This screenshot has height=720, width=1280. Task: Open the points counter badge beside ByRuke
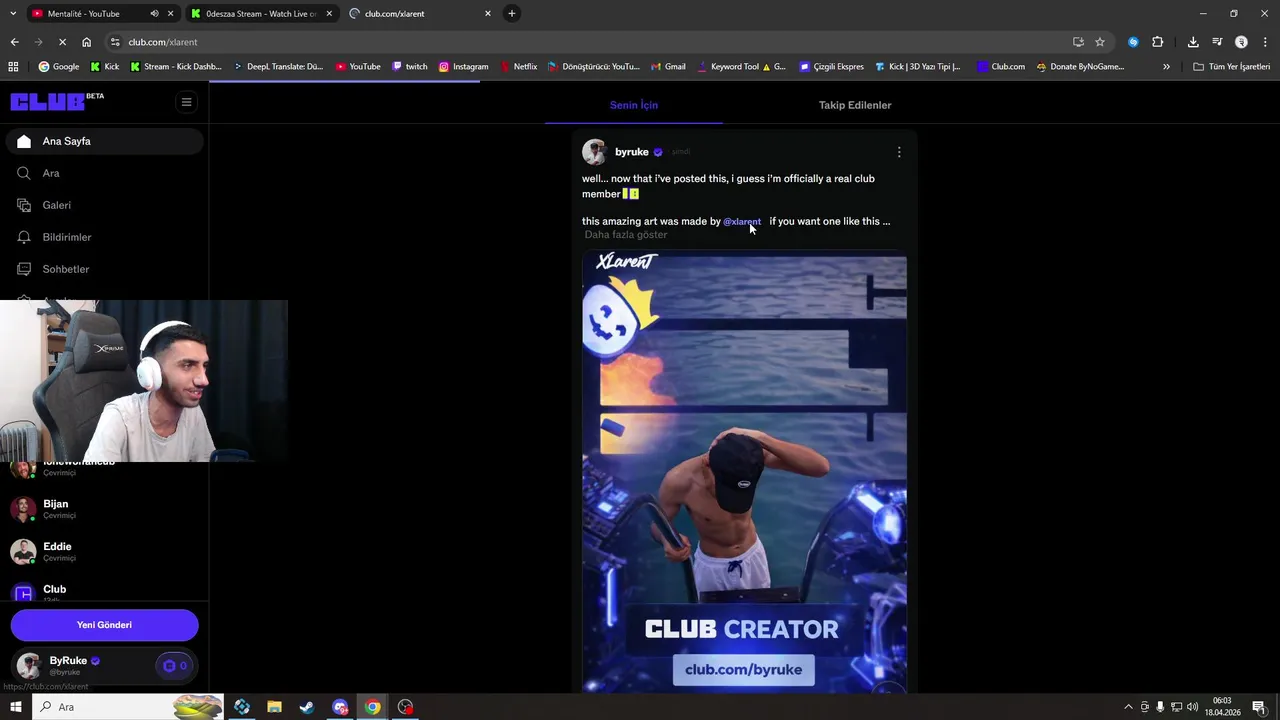[x=174, y=666]
